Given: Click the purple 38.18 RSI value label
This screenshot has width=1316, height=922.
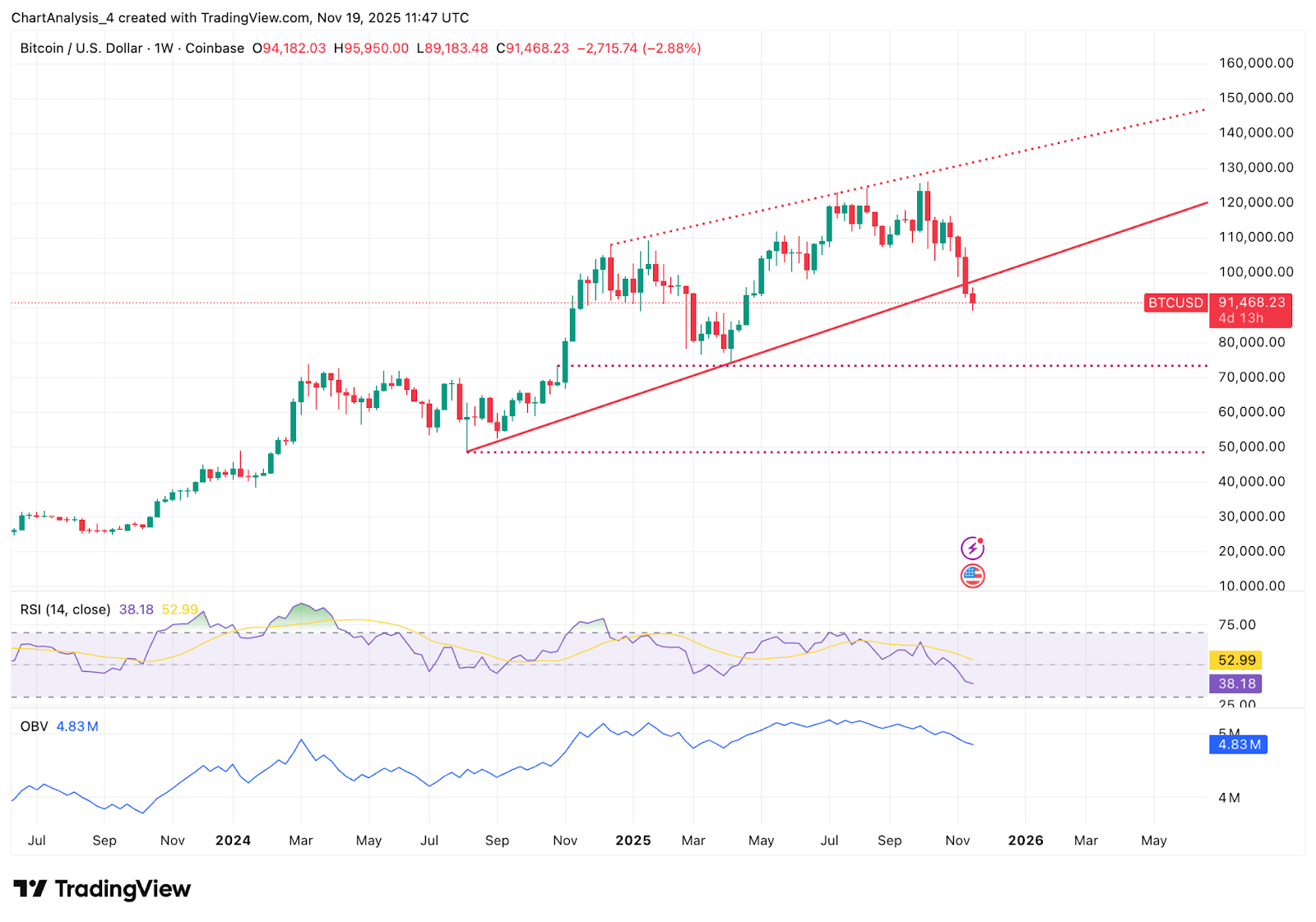Looking at the screenshot, I should 1236,683.
